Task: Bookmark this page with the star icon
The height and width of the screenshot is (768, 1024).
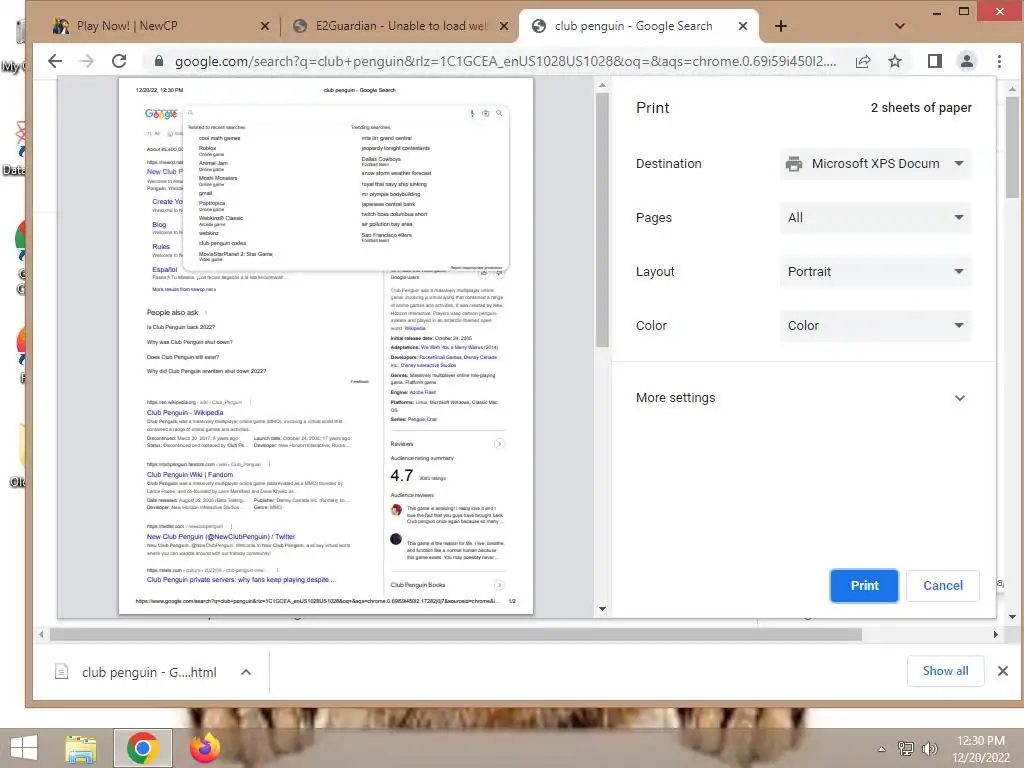Action: pyautogui.click(x=895, y=61)
